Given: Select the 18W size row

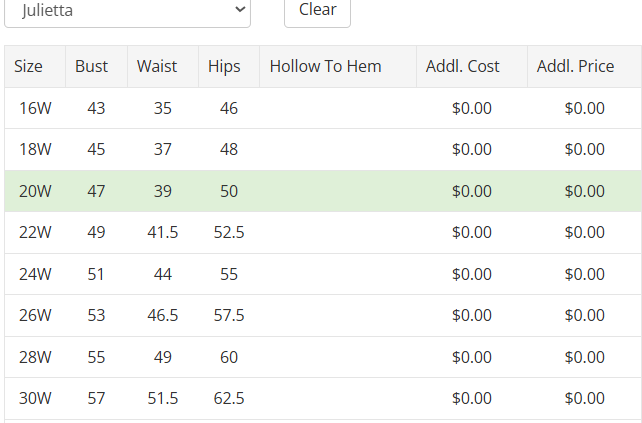Looking at the screenshot, I should (35, 150).
